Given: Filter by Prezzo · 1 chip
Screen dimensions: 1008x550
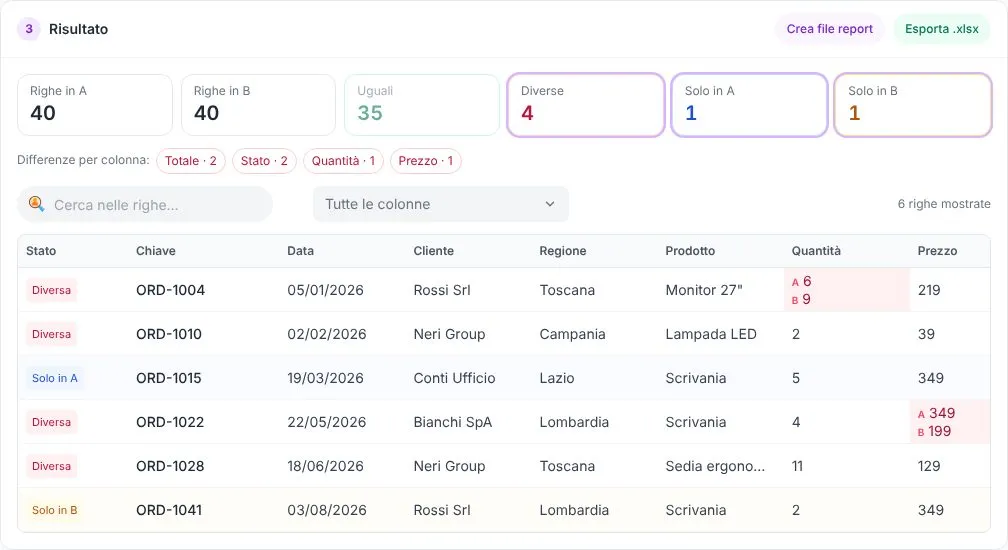Looking at the screenshot, I should pyautogui.click(x=426, y=161).
